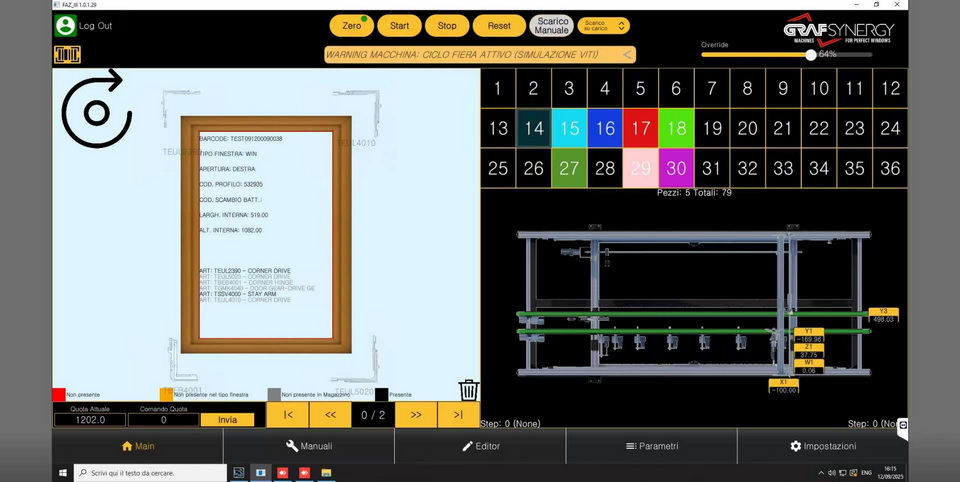Click the circular rotate arrow icon

95,110
